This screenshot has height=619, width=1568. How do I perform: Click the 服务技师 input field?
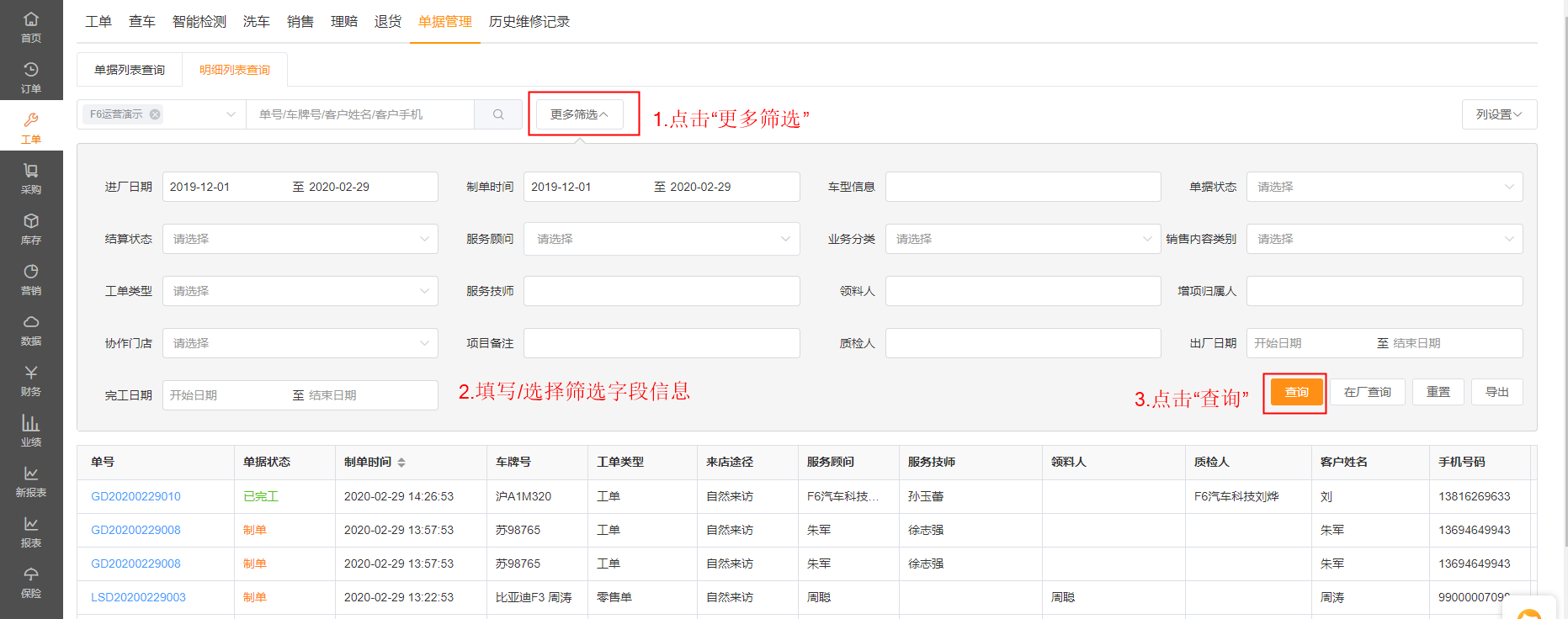tap(662, 291)
